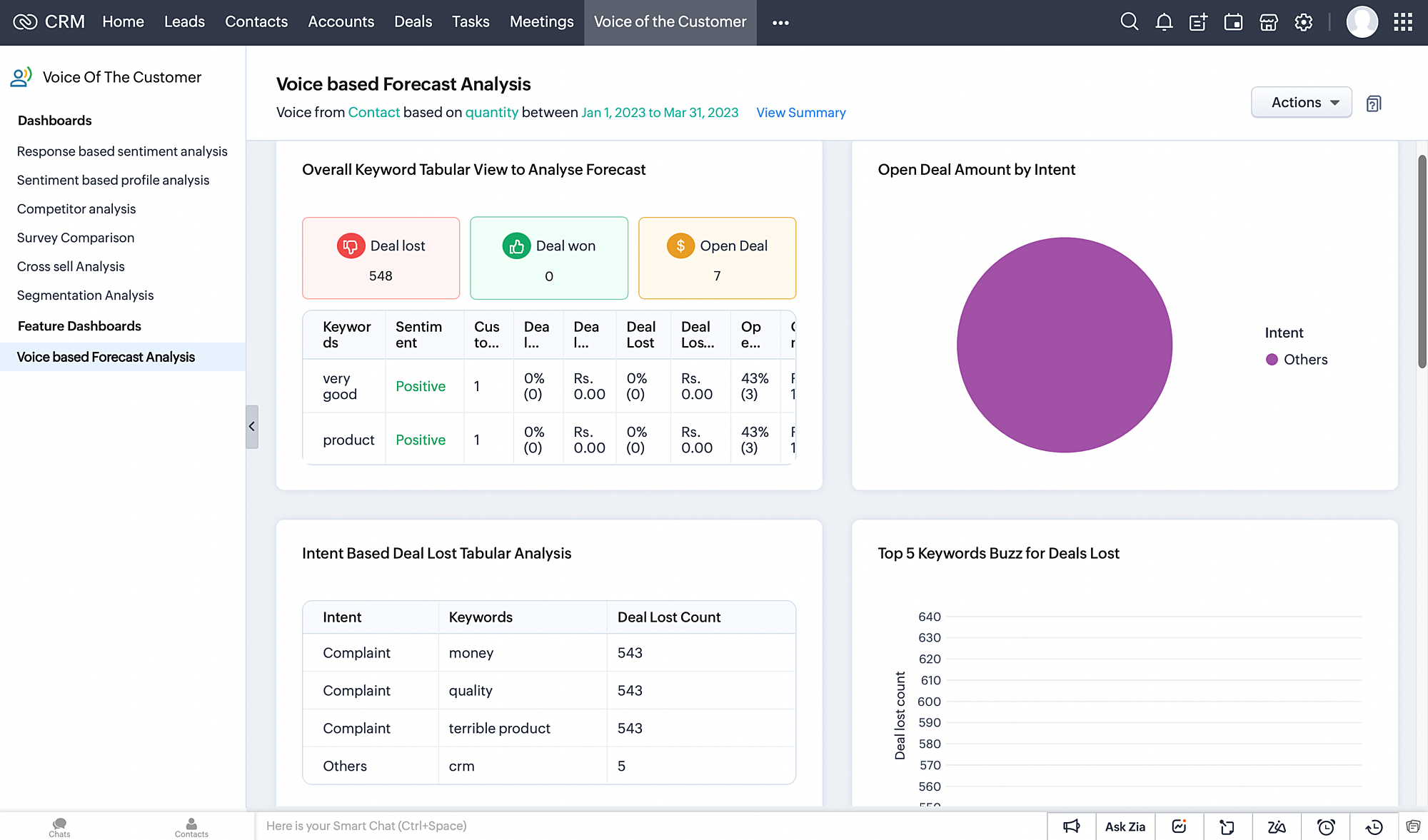The height and width of the screenshot is (840, 1428).
Task: Open the search magnifier icon
Action: [1129, 22]
